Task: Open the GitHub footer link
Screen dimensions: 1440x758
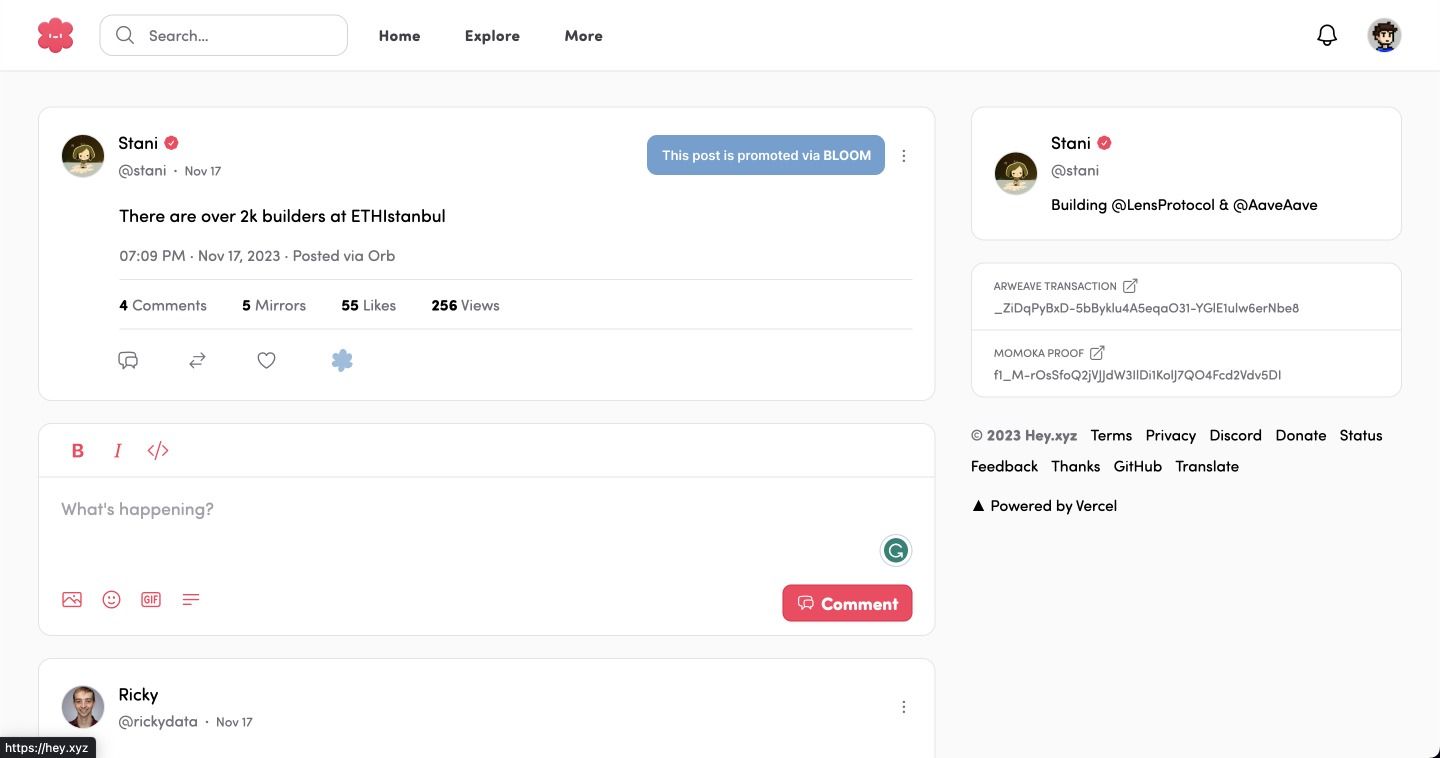Action: click(1138, 466)
